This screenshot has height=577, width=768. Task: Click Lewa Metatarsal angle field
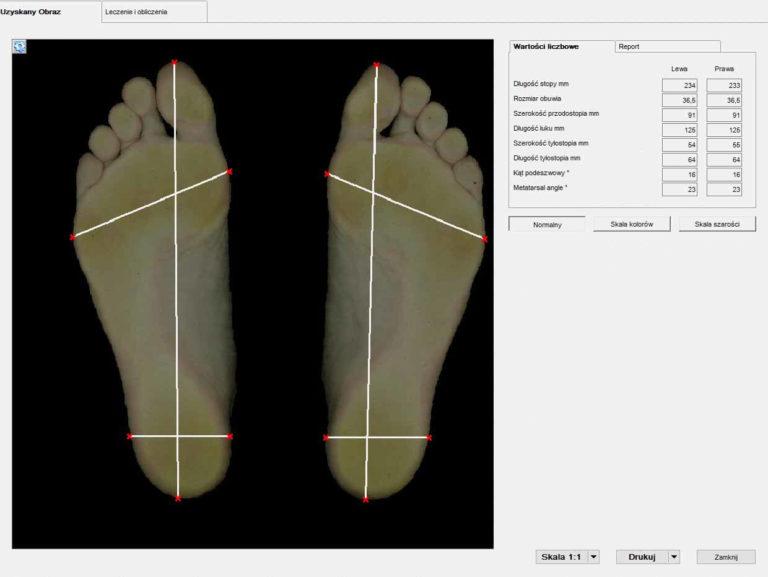tap(679, 190)
